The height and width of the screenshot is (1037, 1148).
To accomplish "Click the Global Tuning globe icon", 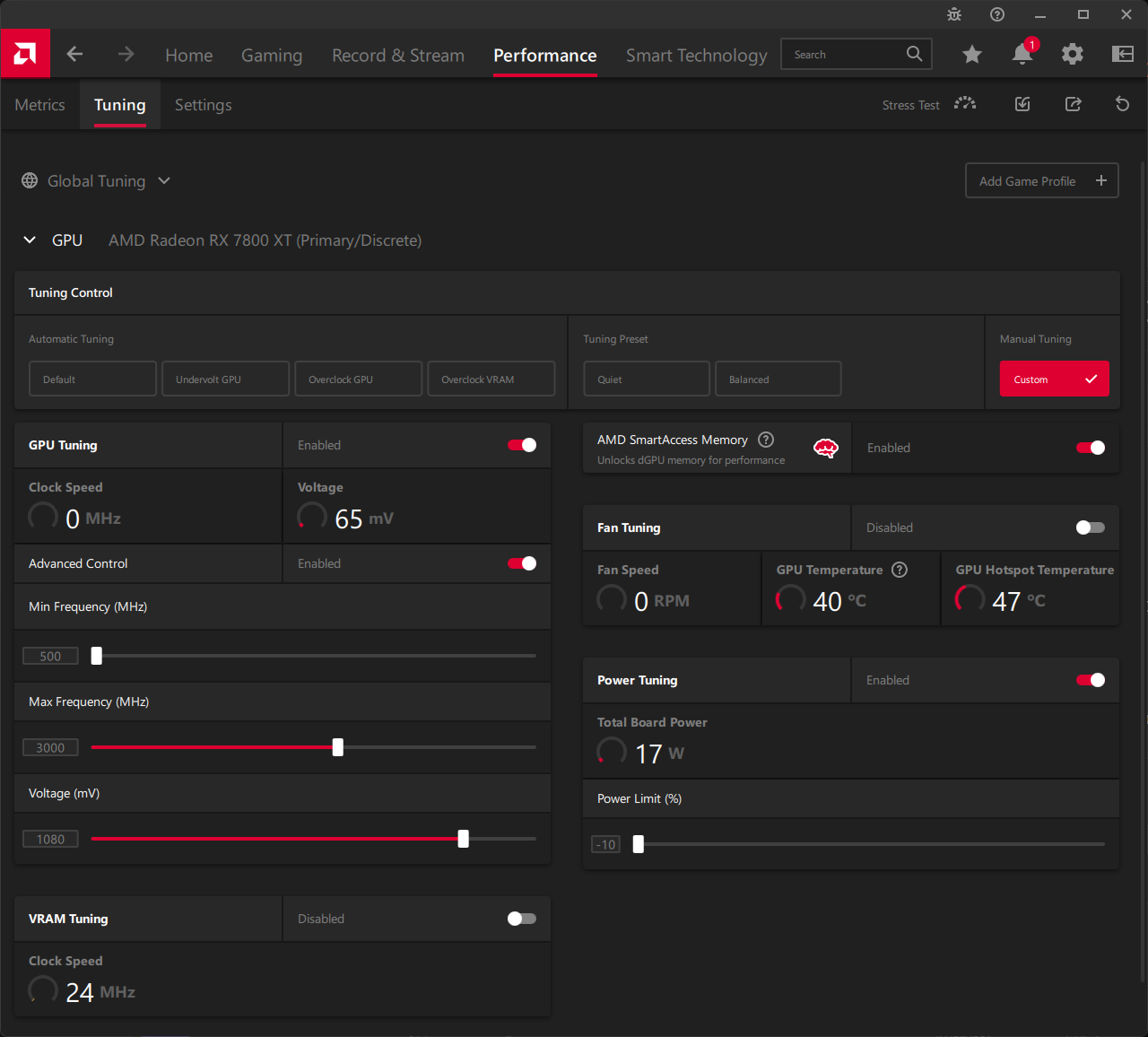I will (x=30, y=180).
